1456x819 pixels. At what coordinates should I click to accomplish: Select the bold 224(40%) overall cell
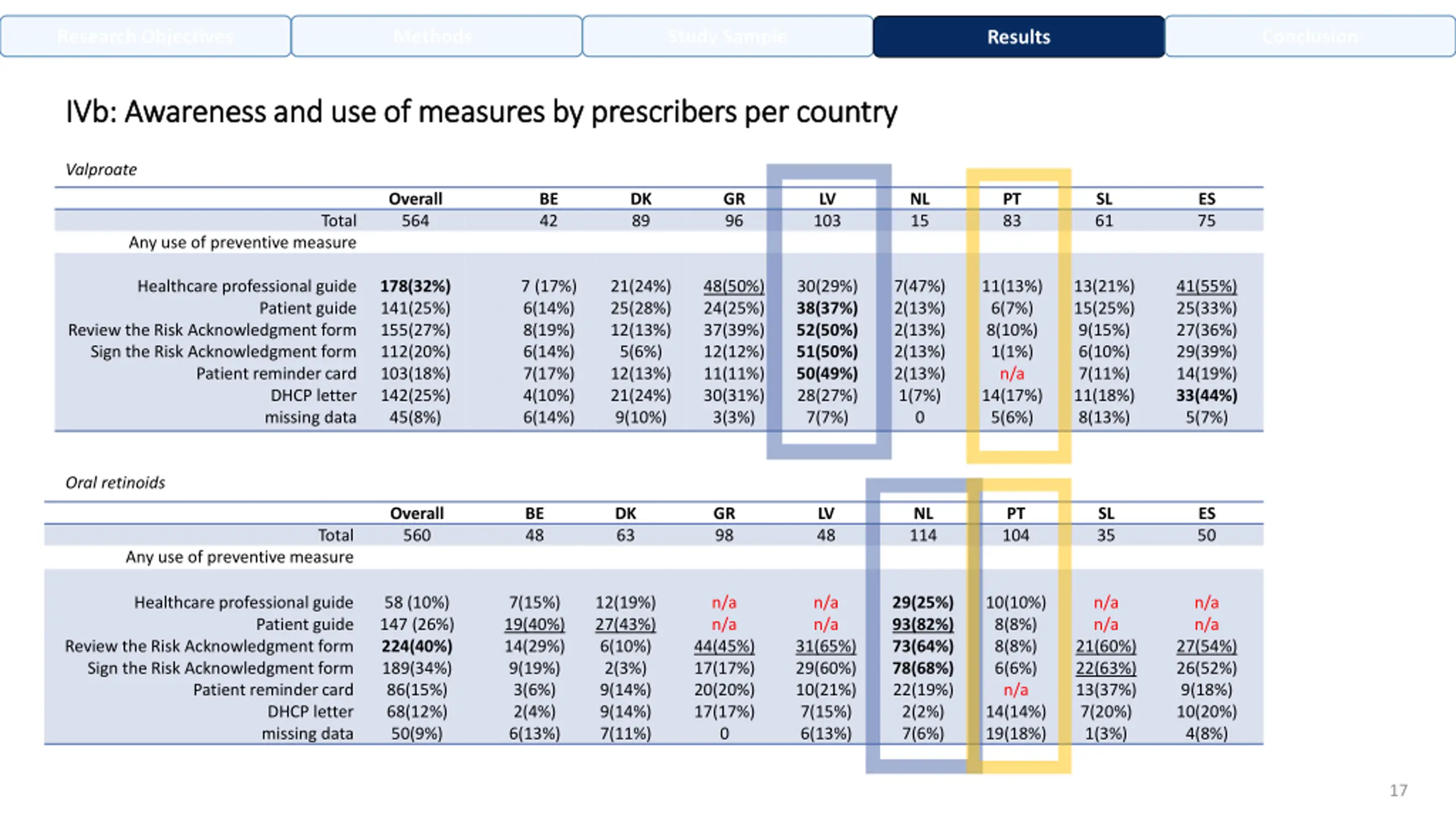pos(417,646)
